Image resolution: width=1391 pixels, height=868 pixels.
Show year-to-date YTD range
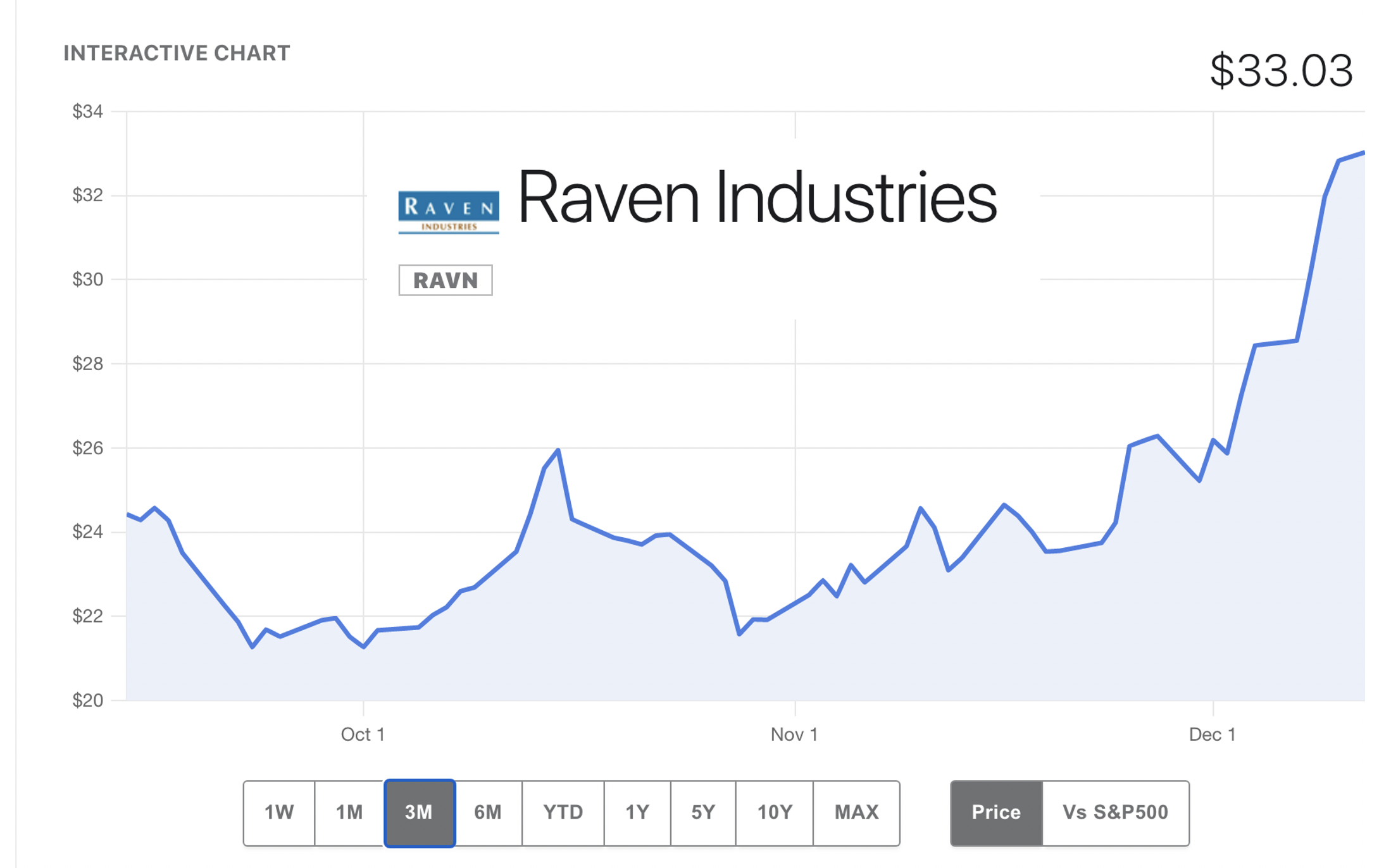click(x=563, y=812)
